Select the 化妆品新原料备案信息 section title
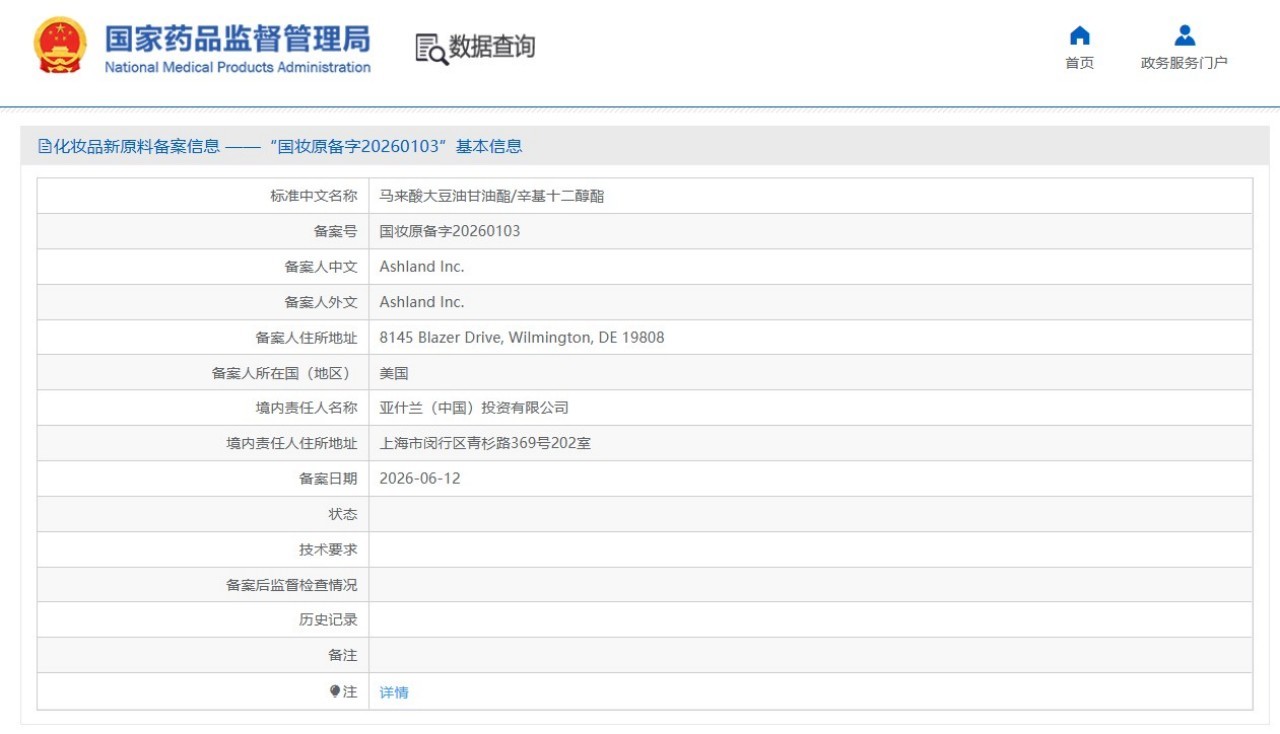Viewport: 1280px width, 734px height. (136, 146)
